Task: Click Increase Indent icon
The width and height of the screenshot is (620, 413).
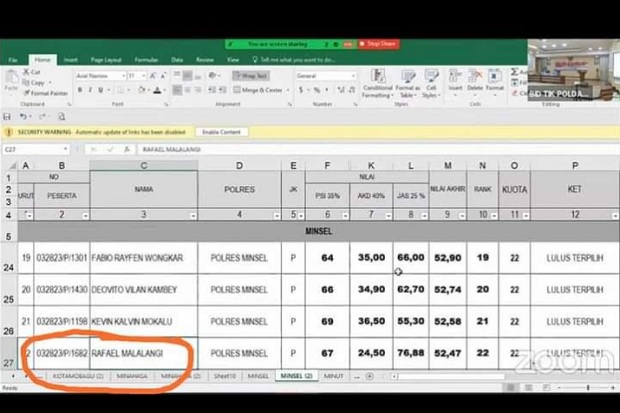Action: (223, 90)
